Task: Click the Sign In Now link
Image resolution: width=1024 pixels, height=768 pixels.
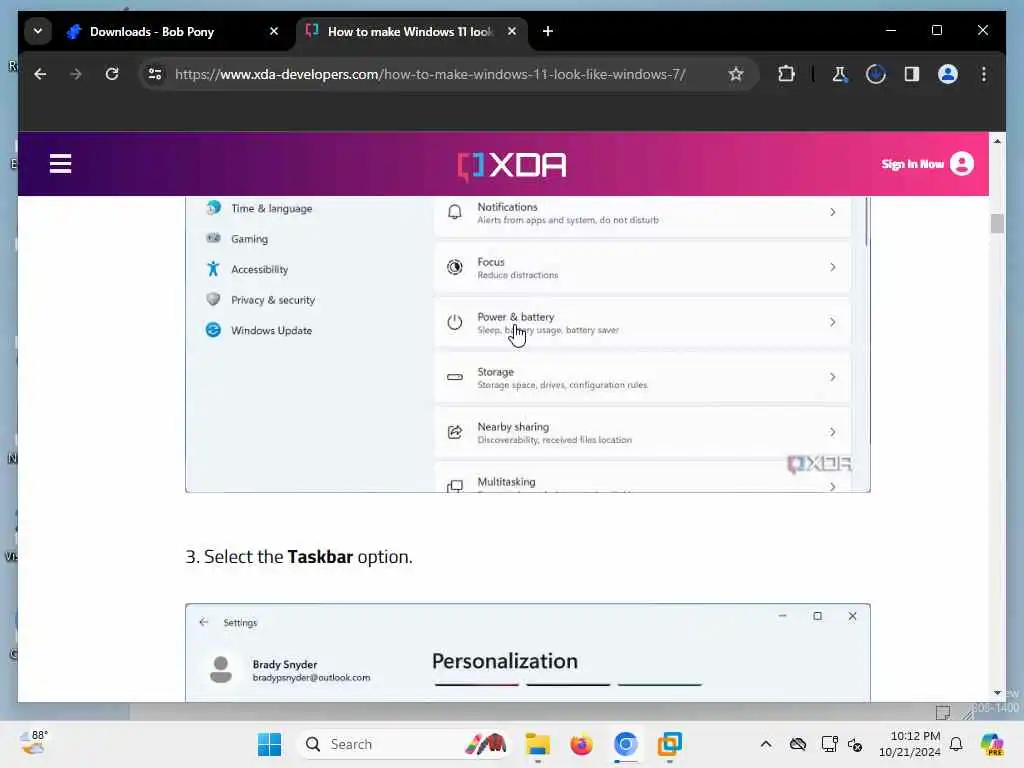Action: coord(912,164)
